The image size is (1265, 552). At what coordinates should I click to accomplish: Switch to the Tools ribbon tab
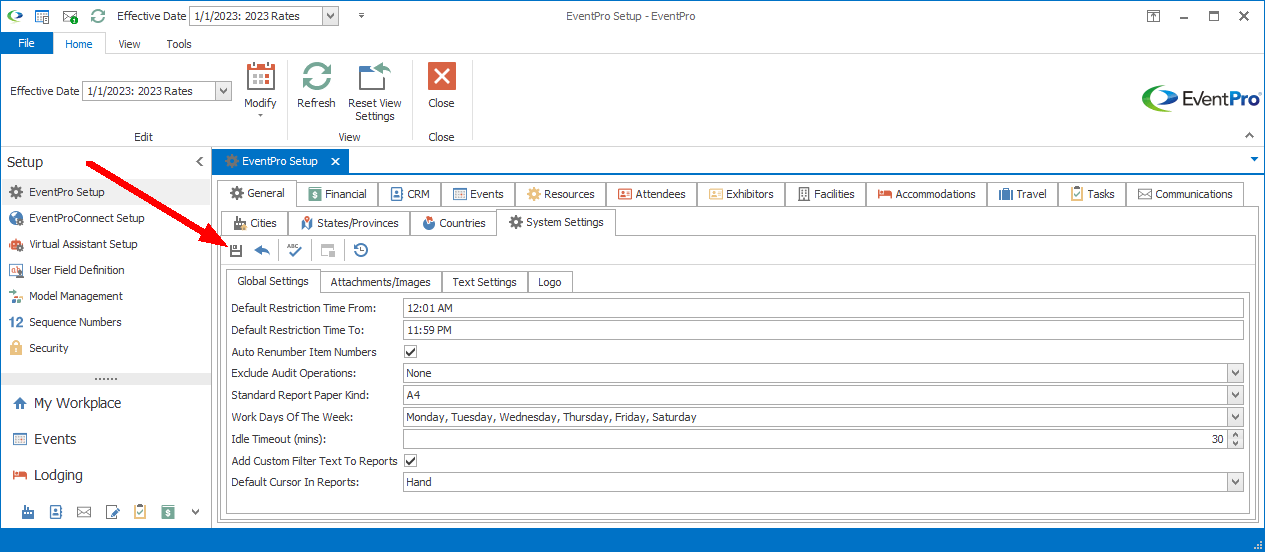pyautogui.click(x=179, y=44)
